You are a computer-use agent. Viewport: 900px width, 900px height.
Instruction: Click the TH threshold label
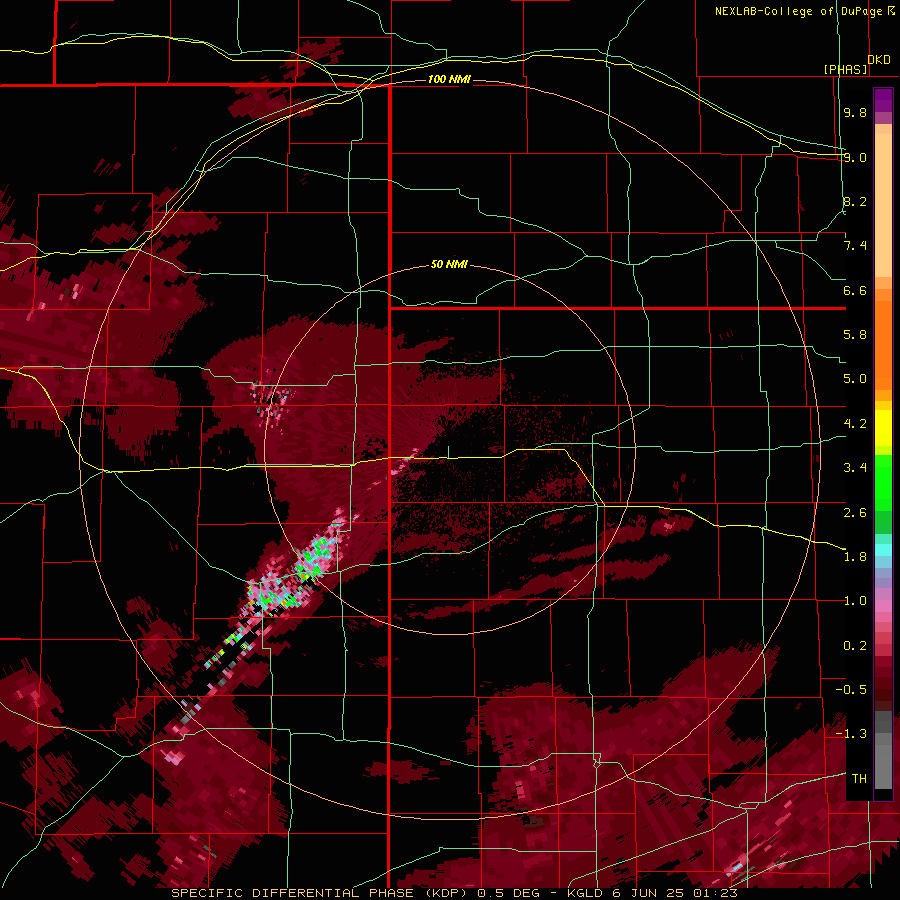coord(859,779)
